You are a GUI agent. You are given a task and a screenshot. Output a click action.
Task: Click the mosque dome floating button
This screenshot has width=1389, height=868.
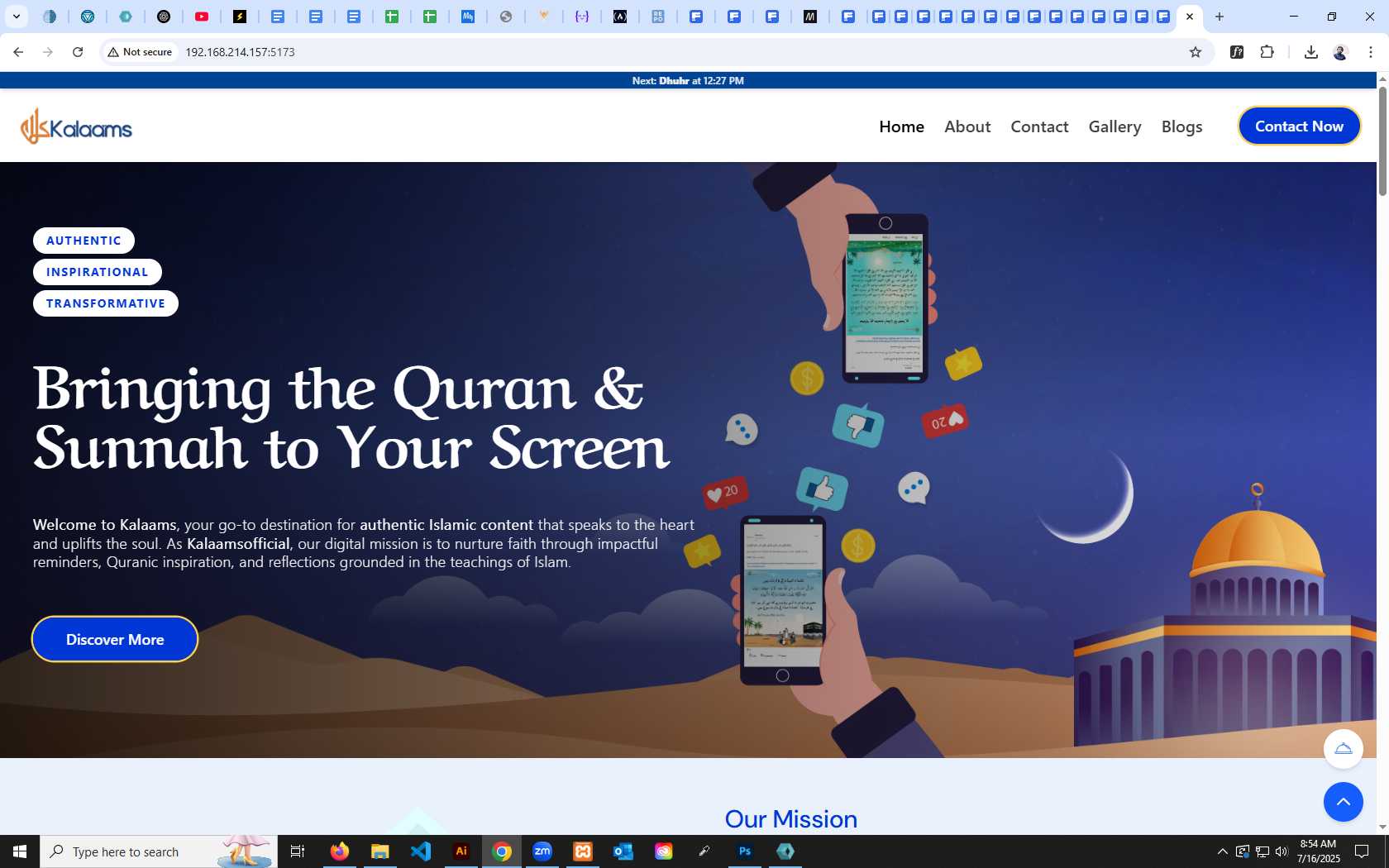point(1344,749)
